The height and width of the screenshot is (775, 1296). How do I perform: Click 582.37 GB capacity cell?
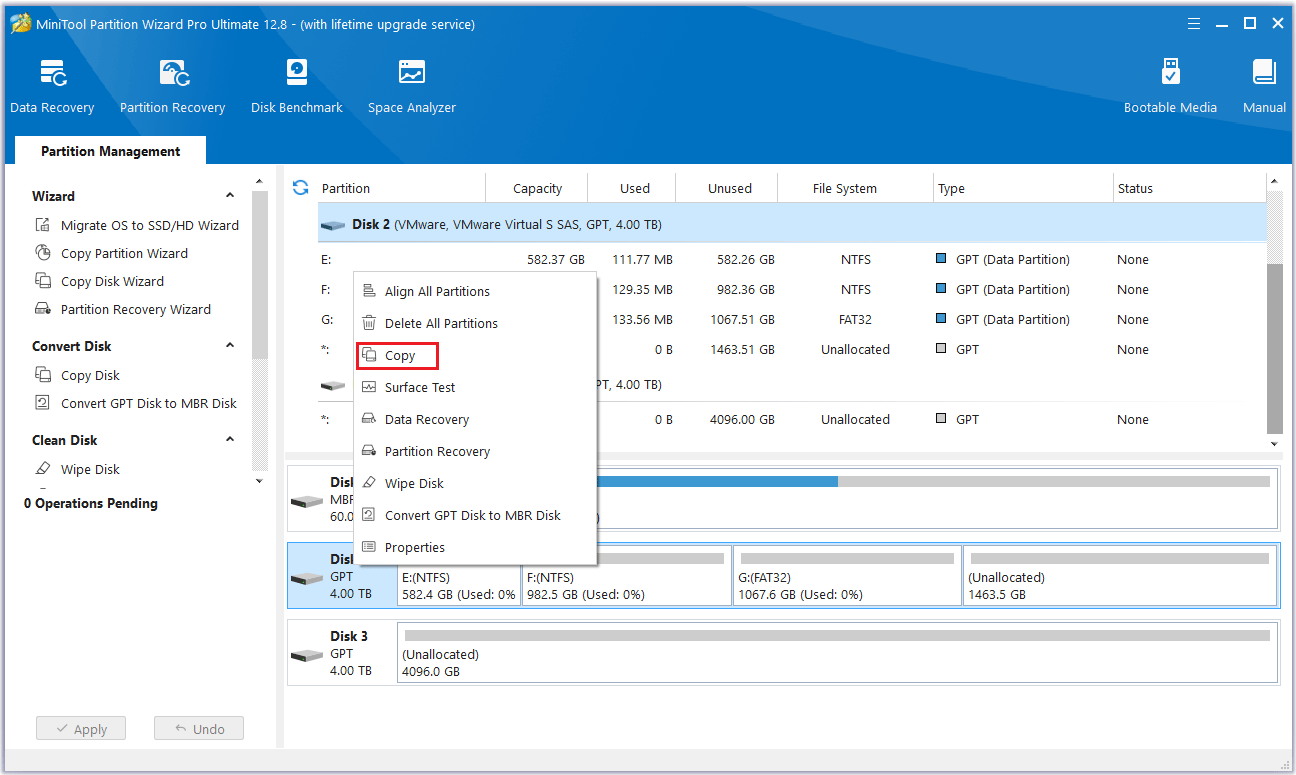[556, 259]
